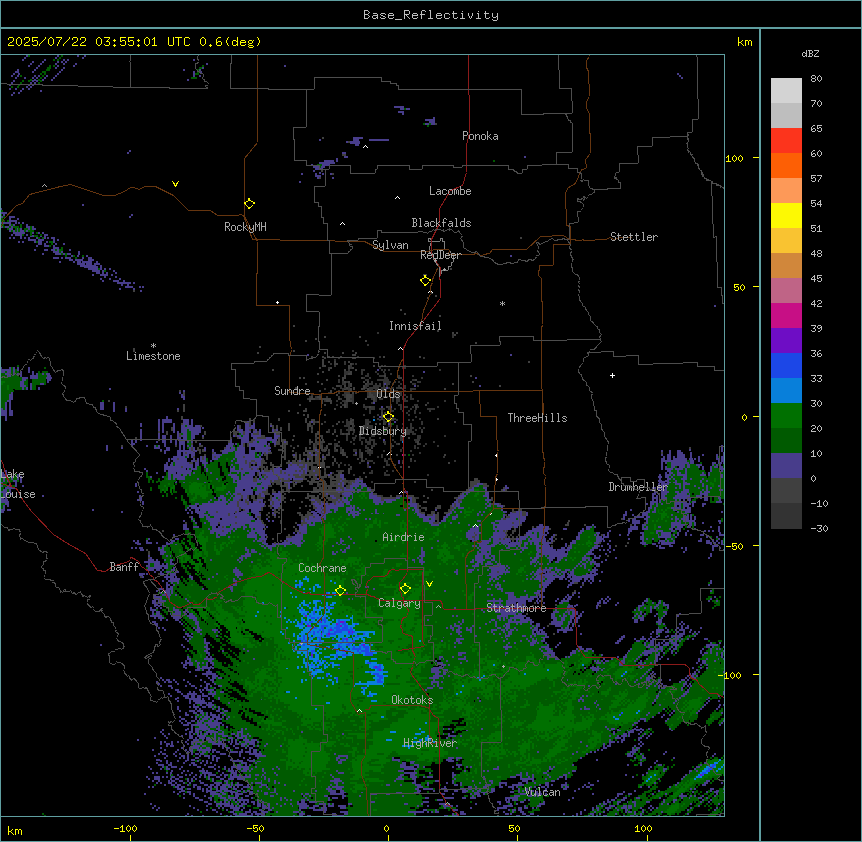Click the Stettler label

pyautogui.click(x=634, y=237)
